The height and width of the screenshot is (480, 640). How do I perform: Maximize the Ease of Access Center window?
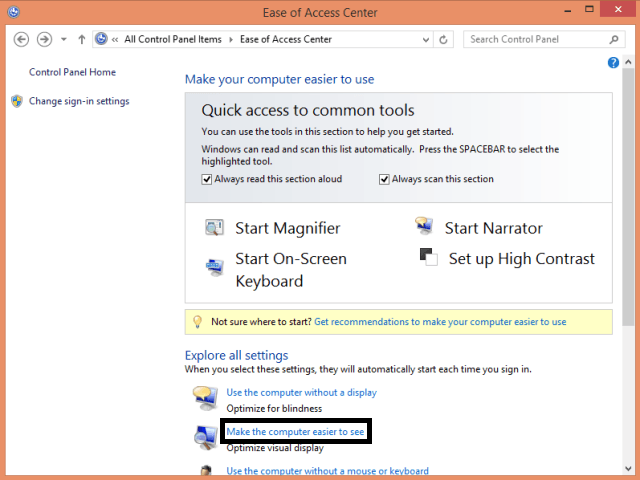pyautogui.click(x=589, y=9)
